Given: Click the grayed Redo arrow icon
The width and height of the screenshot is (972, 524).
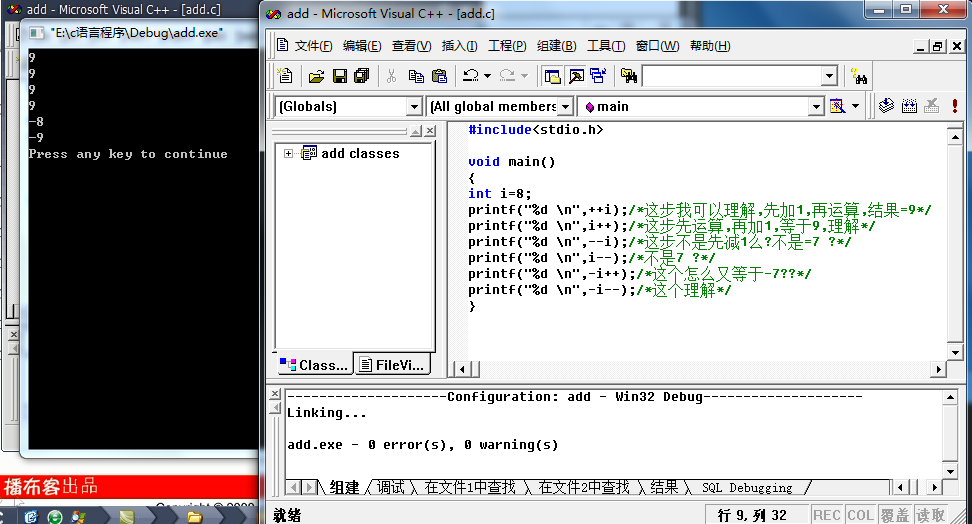Looking at the screenshot, I should (x=507, y=76).
